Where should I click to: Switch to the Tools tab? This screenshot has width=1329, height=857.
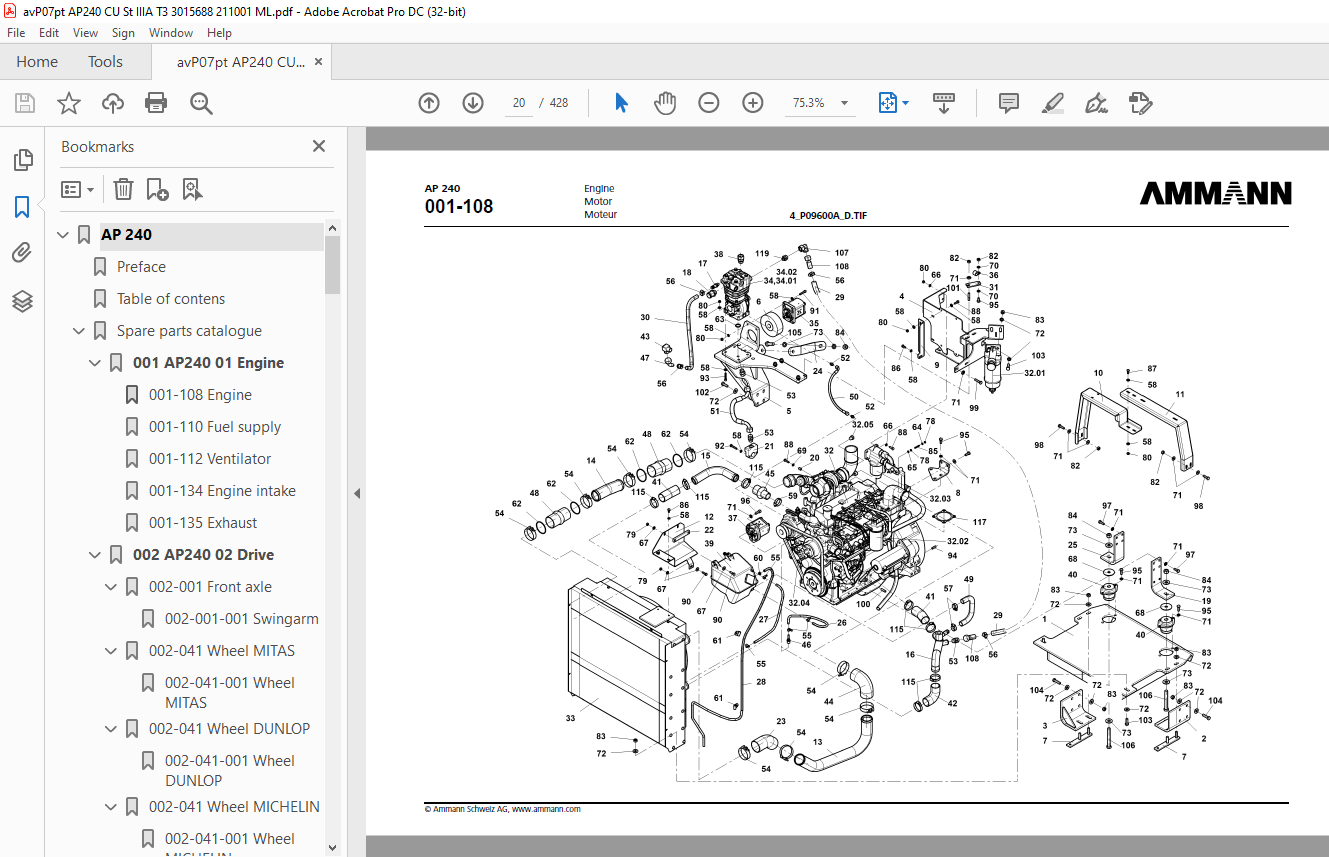(105, 62)
